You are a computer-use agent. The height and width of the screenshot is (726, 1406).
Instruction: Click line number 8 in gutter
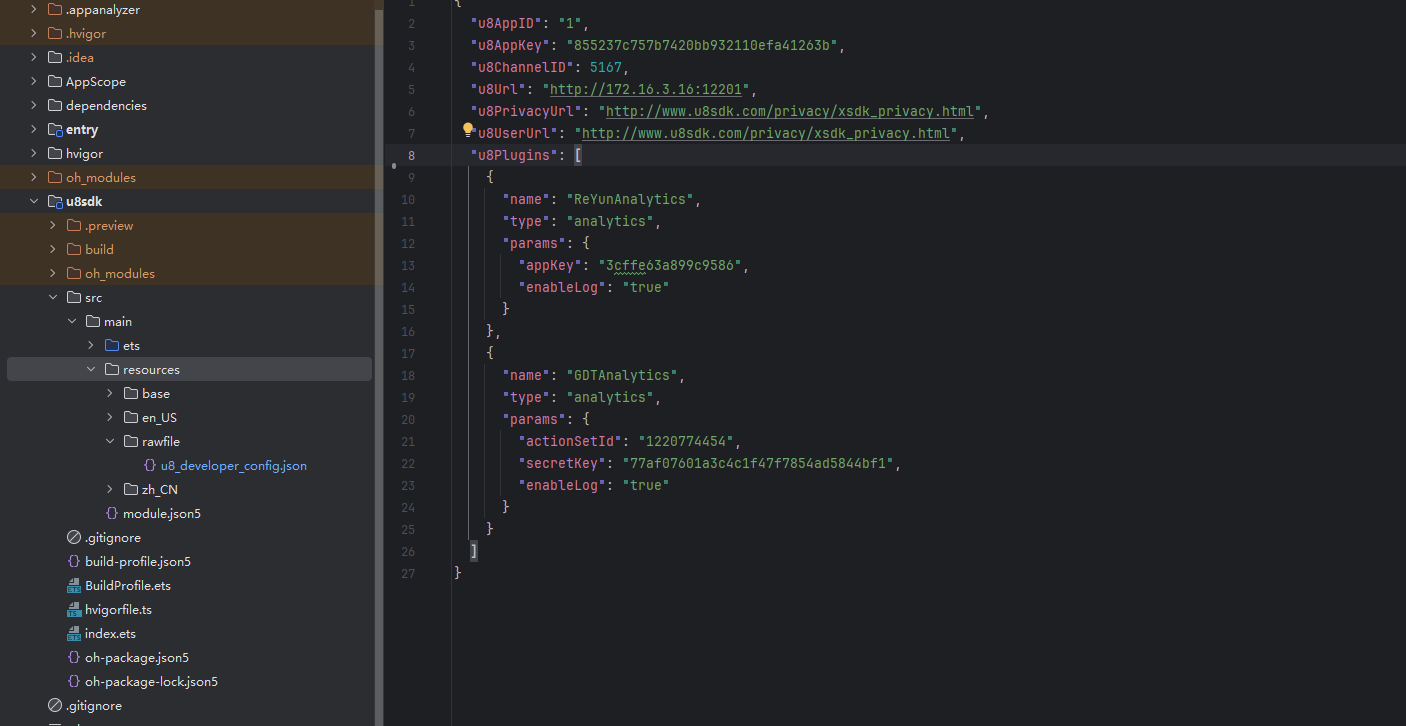[x=410, y=155]
